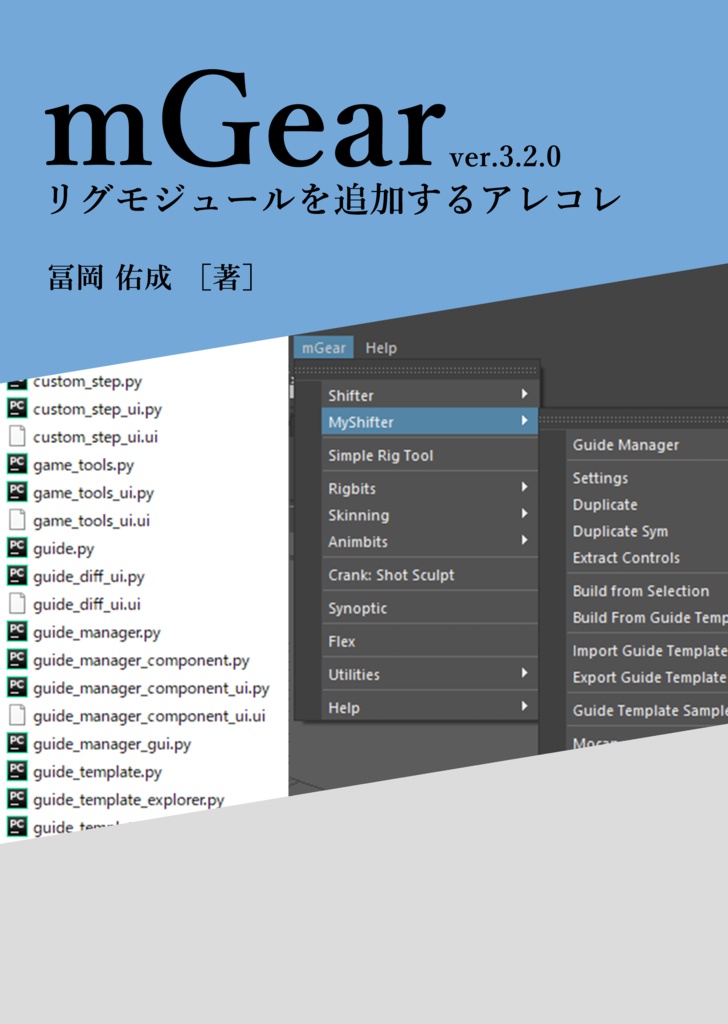
Task: Expand the Utilities submenu arrow
Action: (524, 673)
